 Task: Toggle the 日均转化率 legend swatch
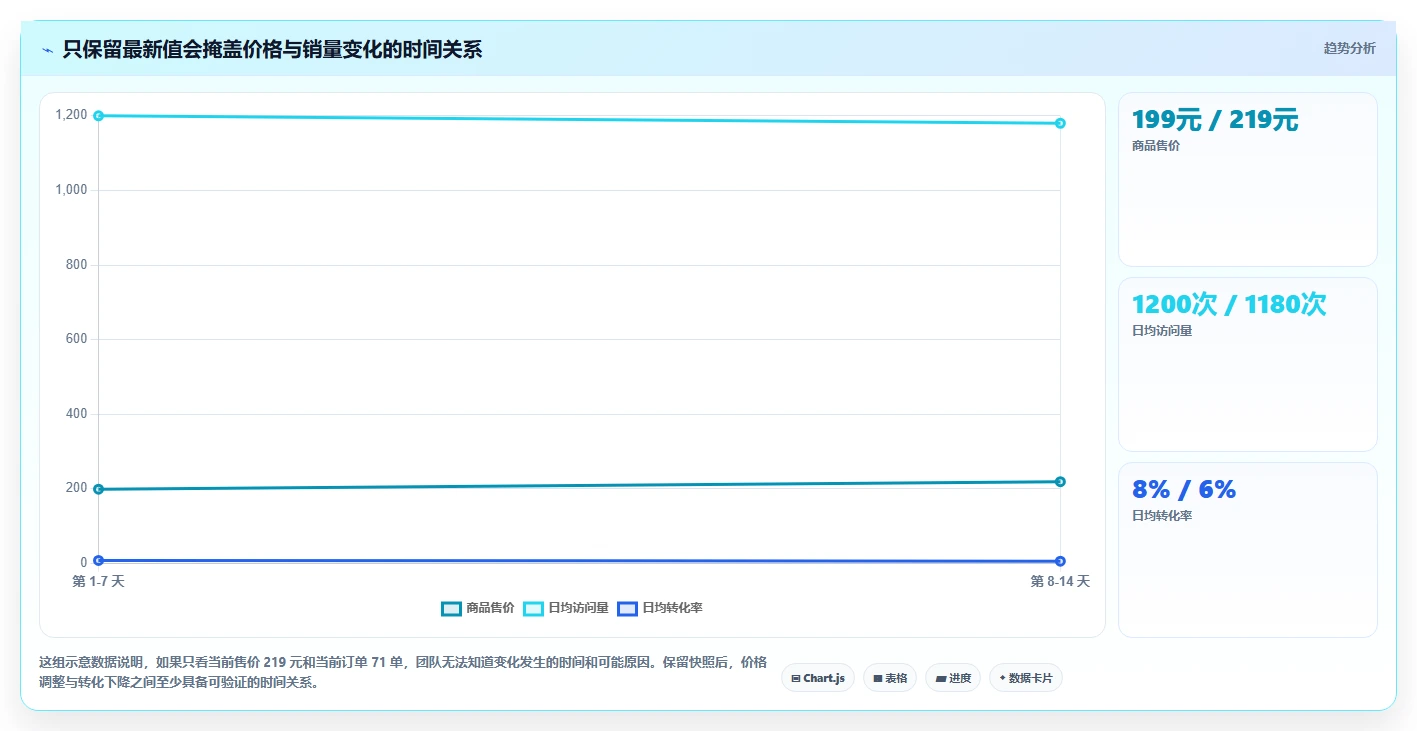[x=627, y=608]
